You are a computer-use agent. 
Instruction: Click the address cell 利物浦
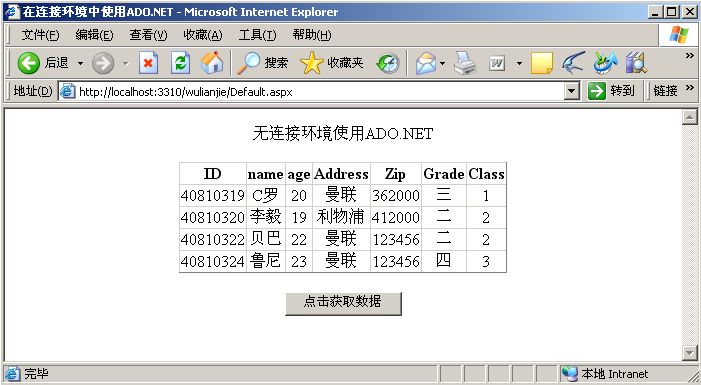pos(341,217)
